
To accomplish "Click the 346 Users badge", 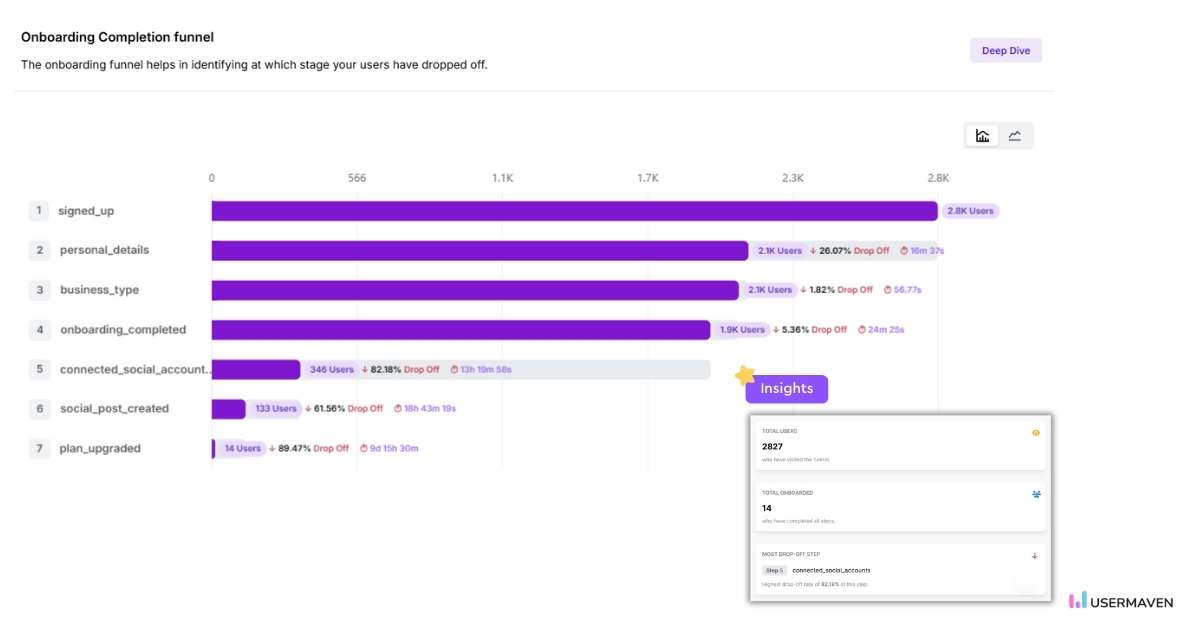I will click(331, 370).
